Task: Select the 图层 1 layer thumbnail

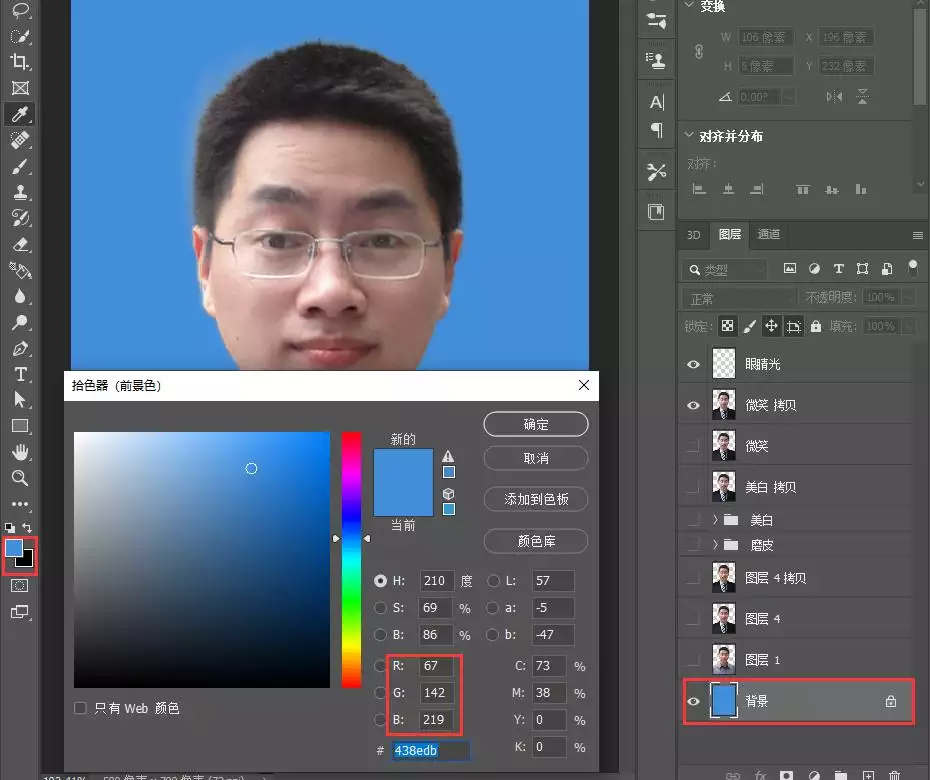Action: (x=724, y=660)
